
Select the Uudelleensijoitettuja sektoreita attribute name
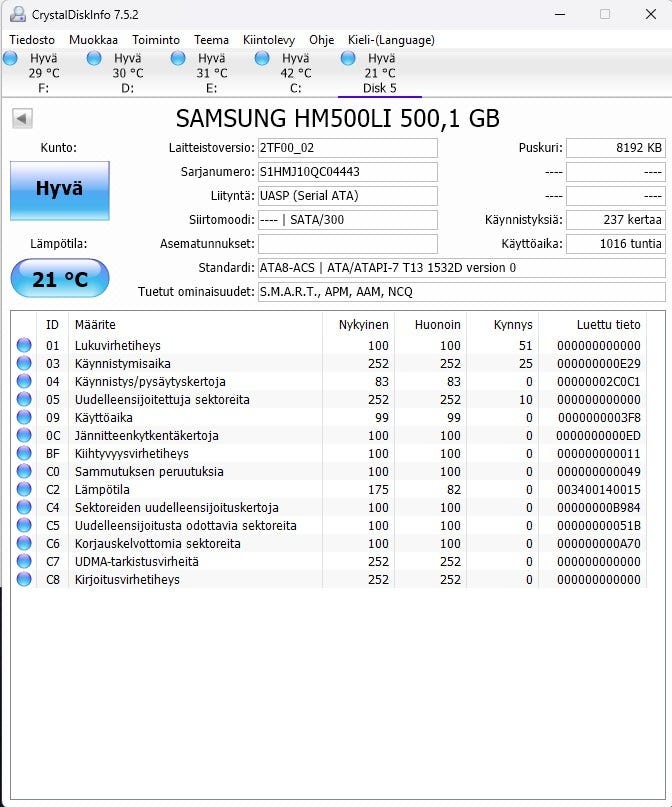[162, 399]
